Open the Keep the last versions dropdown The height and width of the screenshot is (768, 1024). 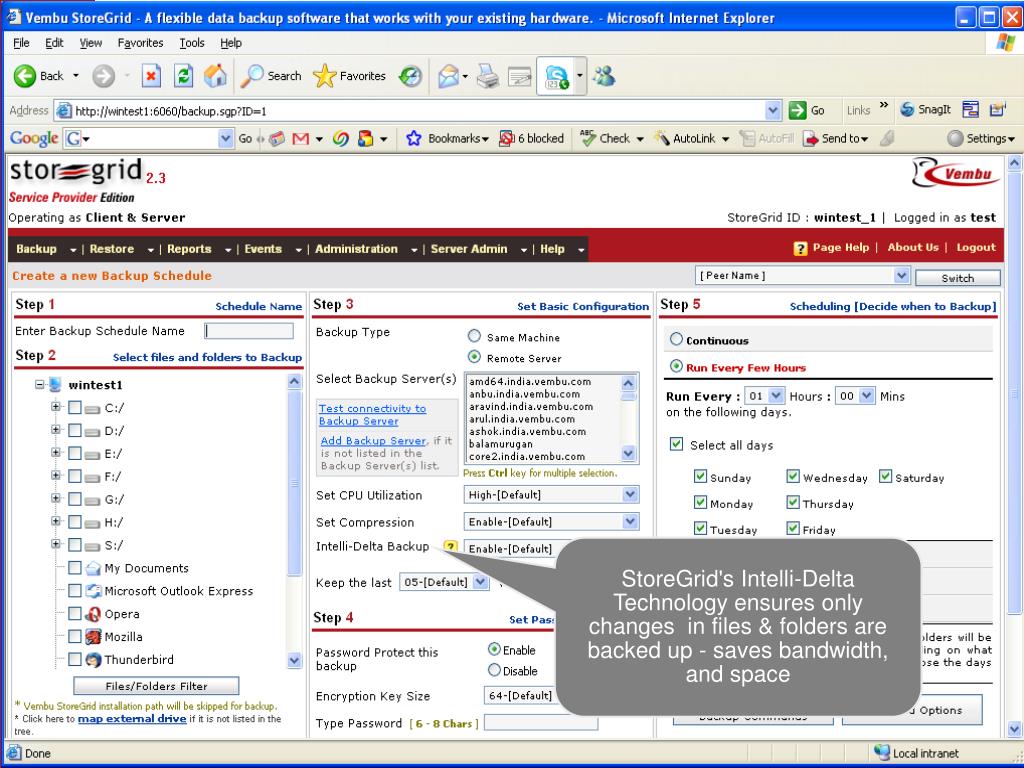pos(481,581)
